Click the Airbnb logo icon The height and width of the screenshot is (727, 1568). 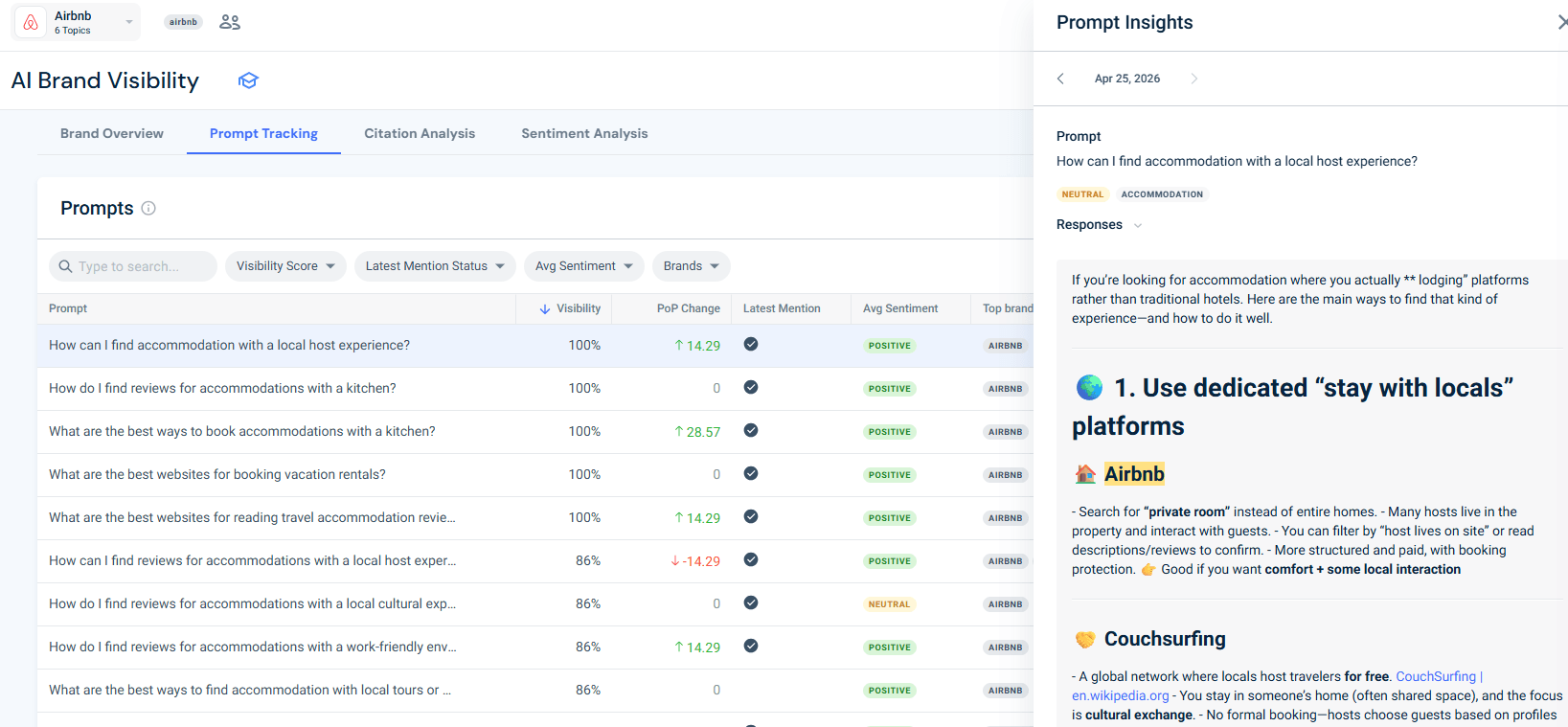click(x=31, y=22)
